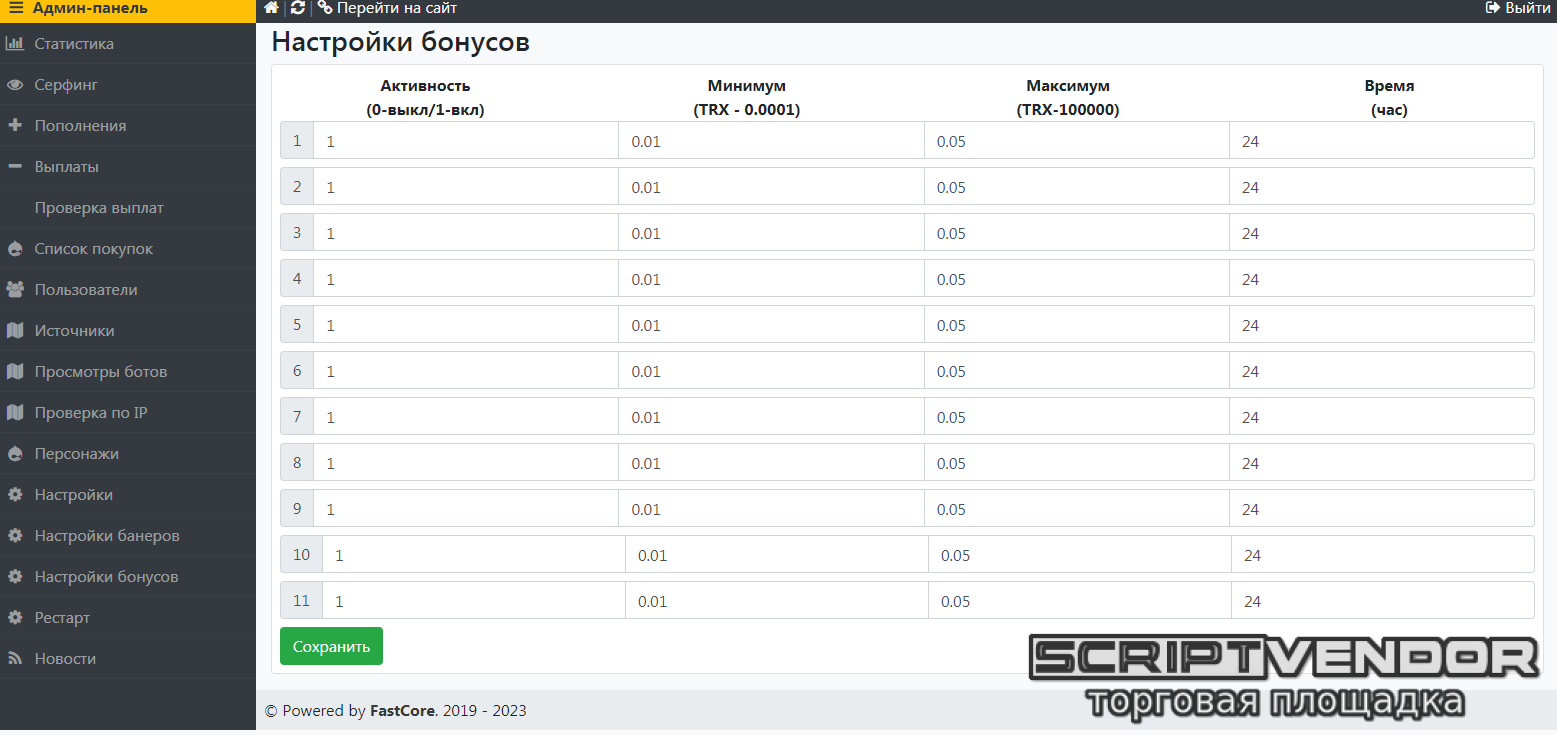Focus the minimum field in row 6
Viewport: 1557px width, 735px height.
pos(771,371)
